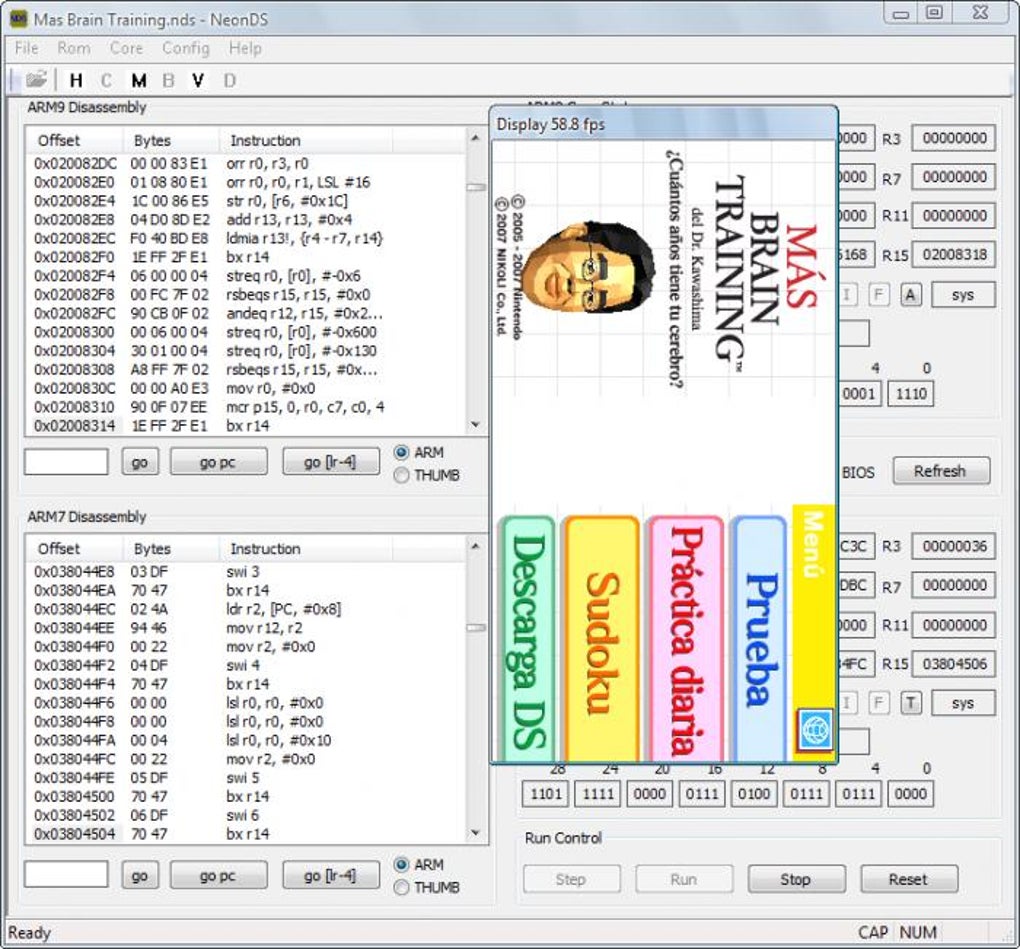Image resolution: width=1020 pixels, height=949 pixels.
Task: Toggle the ARM9 F flag button
Action: (878, 295)
